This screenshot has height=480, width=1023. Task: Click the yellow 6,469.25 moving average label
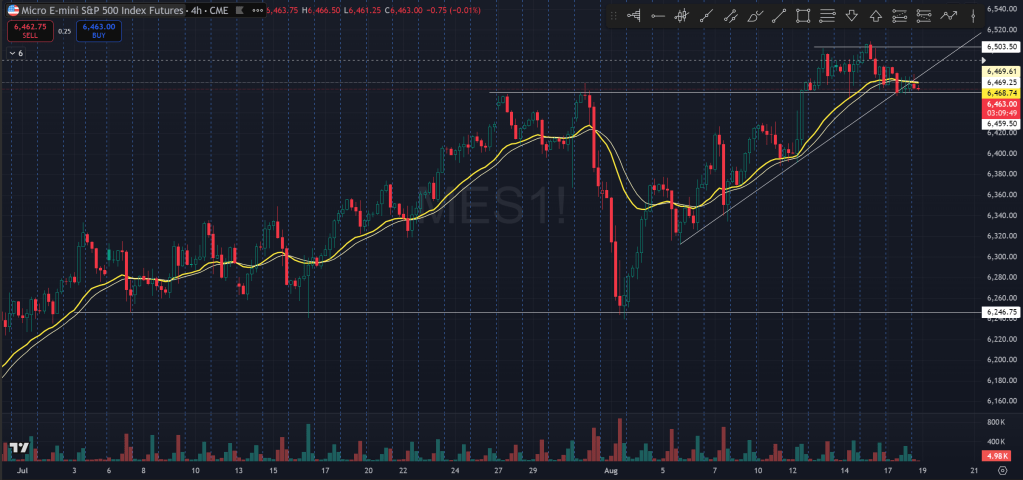[1001, 82]
